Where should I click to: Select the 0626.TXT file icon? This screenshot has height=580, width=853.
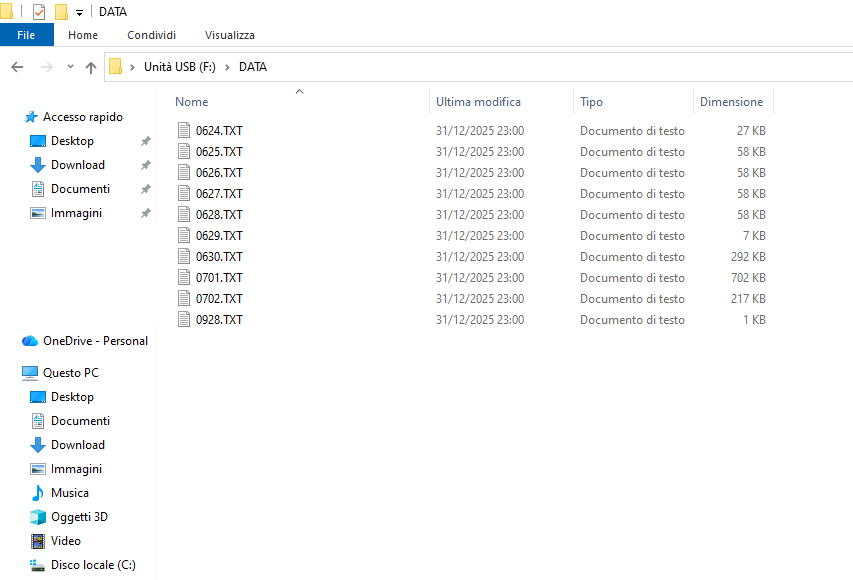pos(184,172)
